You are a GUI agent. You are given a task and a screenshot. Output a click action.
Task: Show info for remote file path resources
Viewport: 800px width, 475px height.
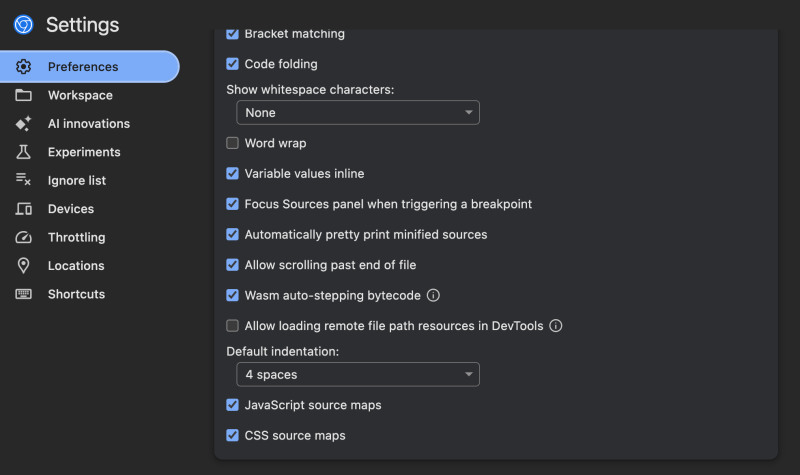(556, 326)
